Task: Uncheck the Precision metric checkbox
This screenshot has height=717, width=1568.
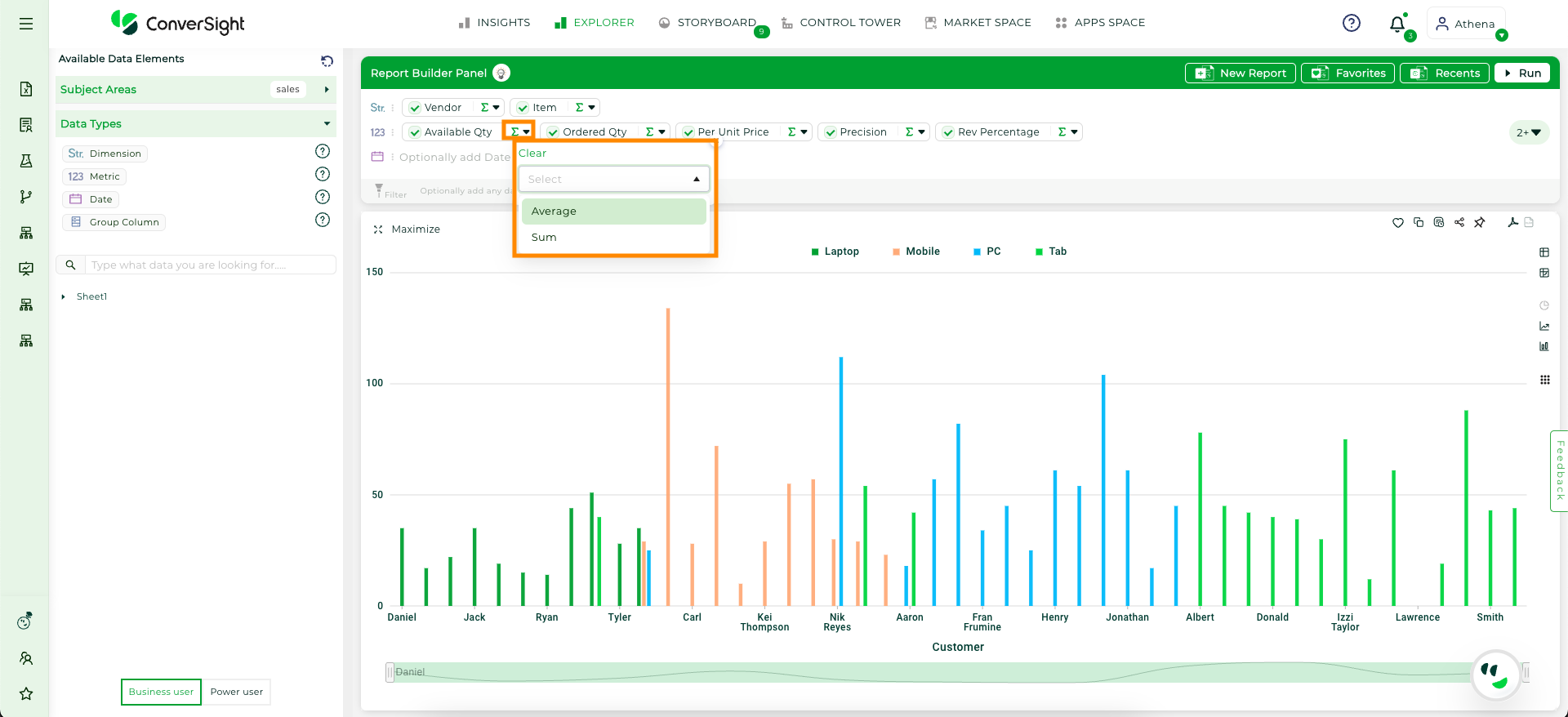Action: (831, 132)
